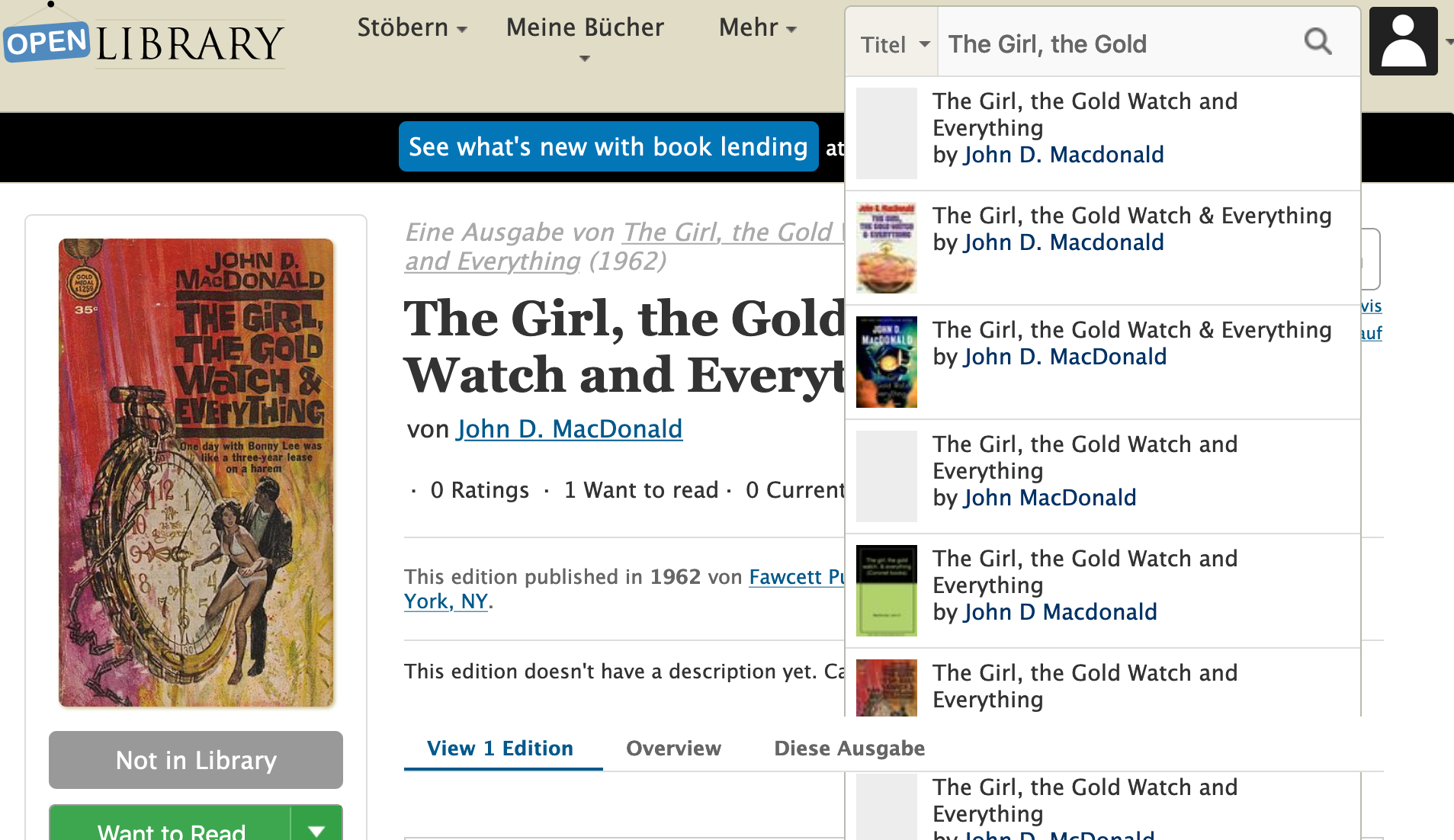This screenshot has width=1454, height=840.
Task: Expand the Mehr menu
Action: pos(758,28)
